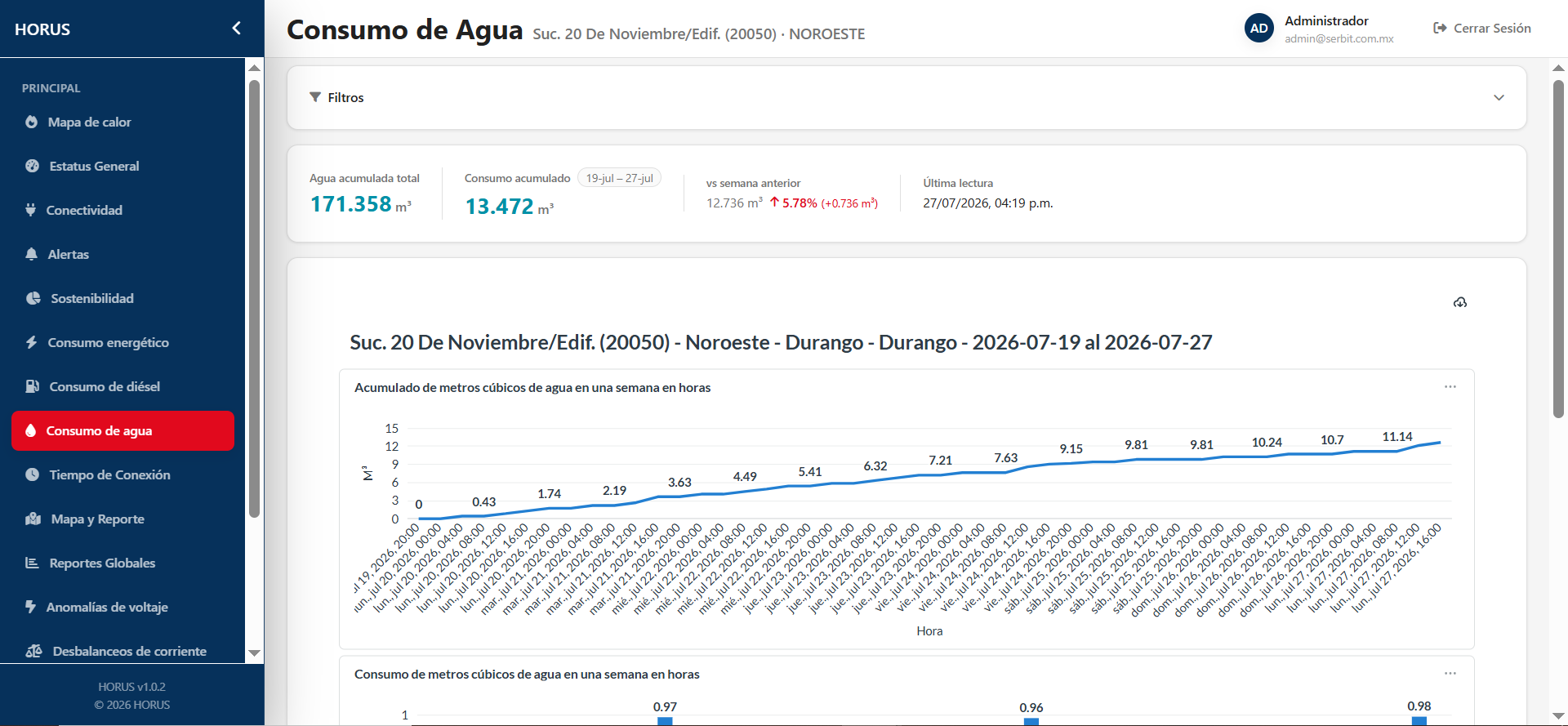
Task: Click the 0.43 data label on chart
Action: pyautogui.click(x=483, y=501)
